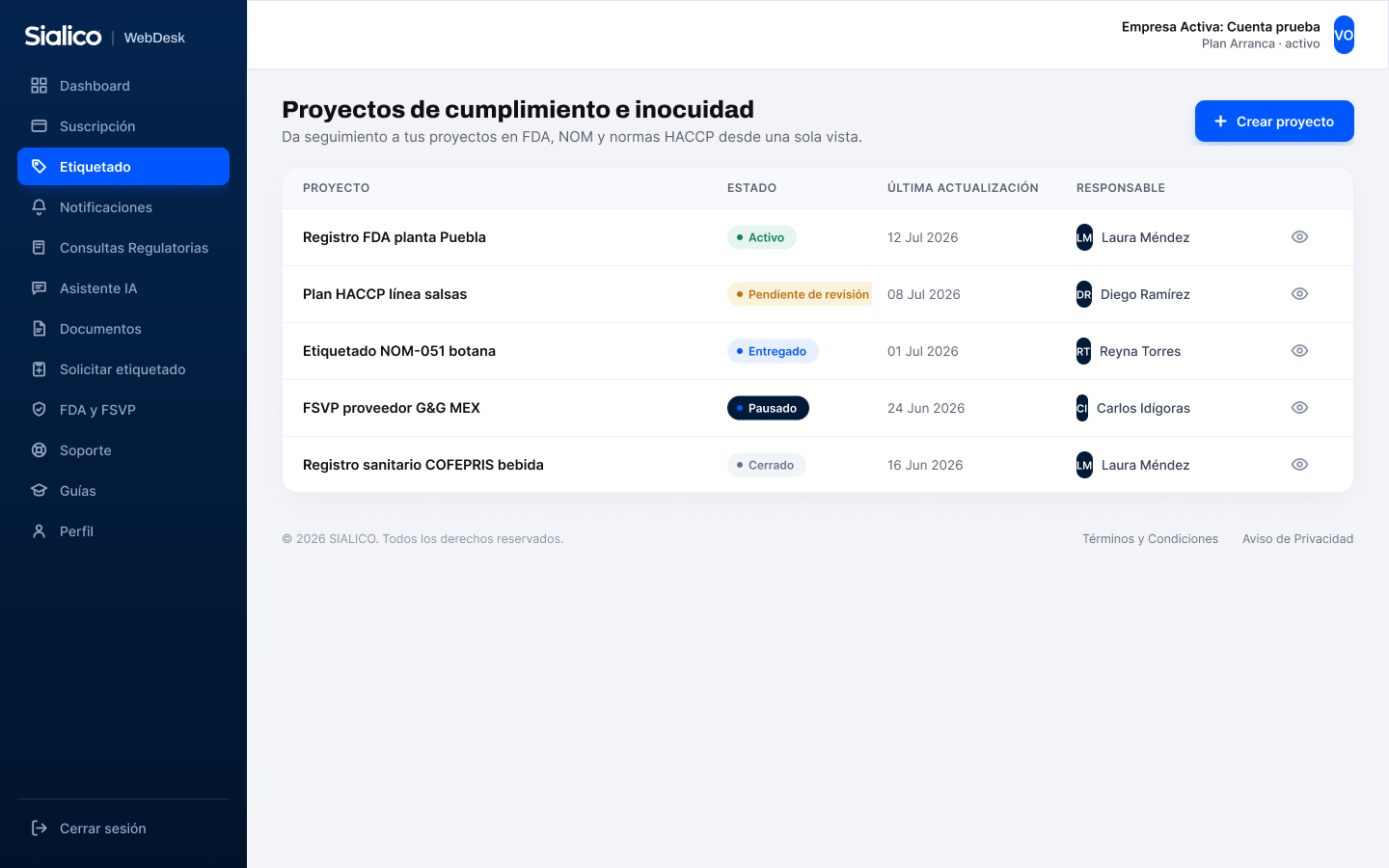Click the Activo status badge

(761, 237)
